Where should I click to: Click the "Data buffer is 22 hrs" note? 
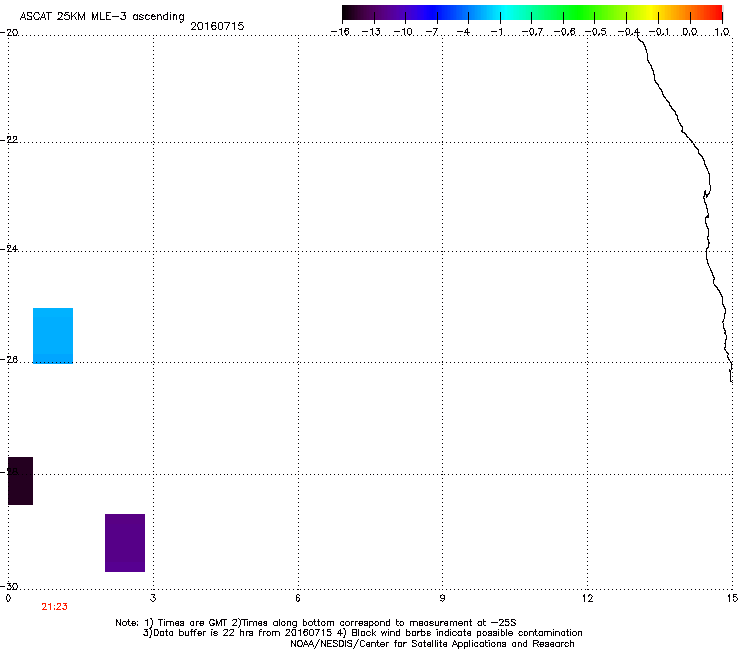click(362, 633)
